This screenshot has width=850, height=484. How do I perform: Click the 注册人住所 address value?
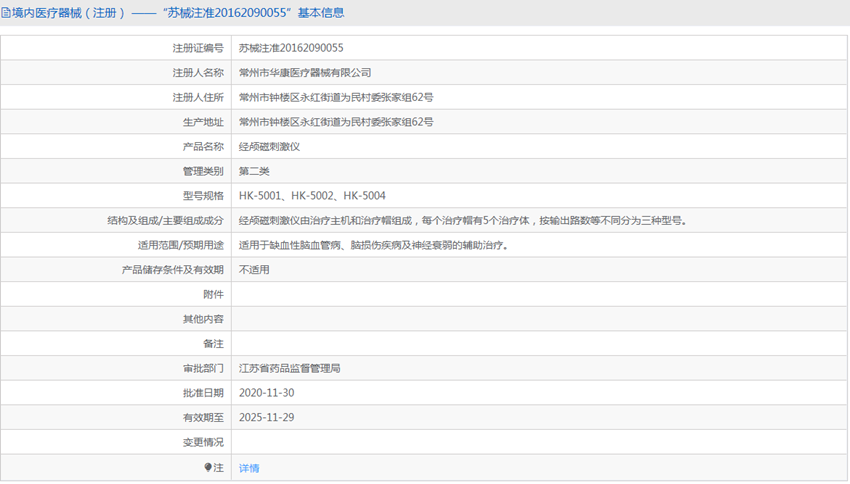point(335,97)
